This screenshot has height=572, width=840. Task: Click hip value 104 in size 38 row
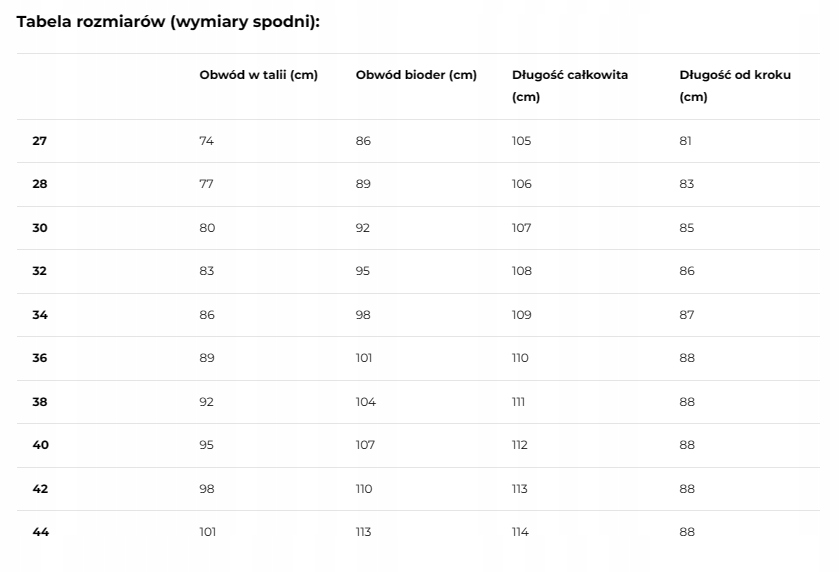(365, 402)
